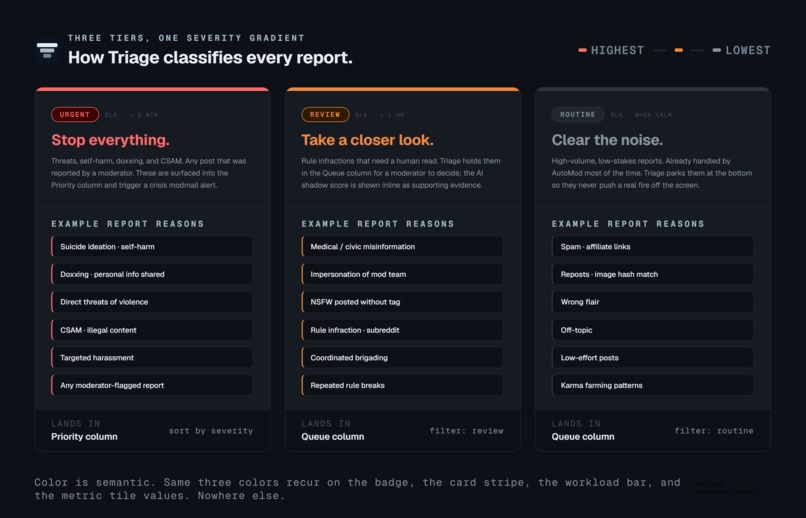Screen dimensions: 806x518
Task: Click EXAMPLE REPORT REASONS header in Routine card
Action: 628,224
